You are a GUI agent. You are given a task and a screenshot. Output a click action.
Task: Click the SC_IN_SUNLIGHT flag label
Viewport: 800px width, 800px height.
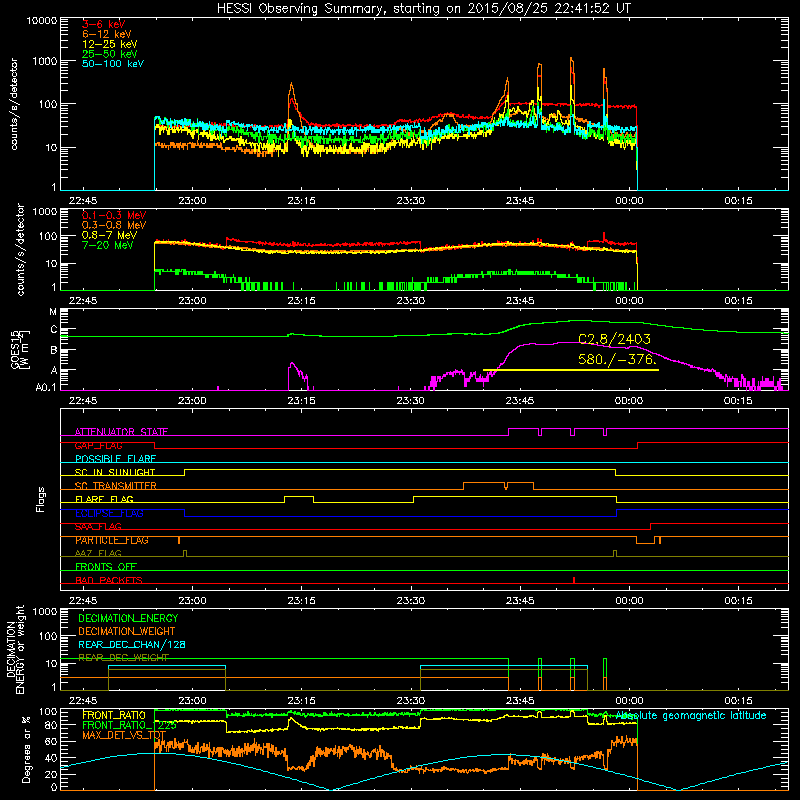pos(115,472)
